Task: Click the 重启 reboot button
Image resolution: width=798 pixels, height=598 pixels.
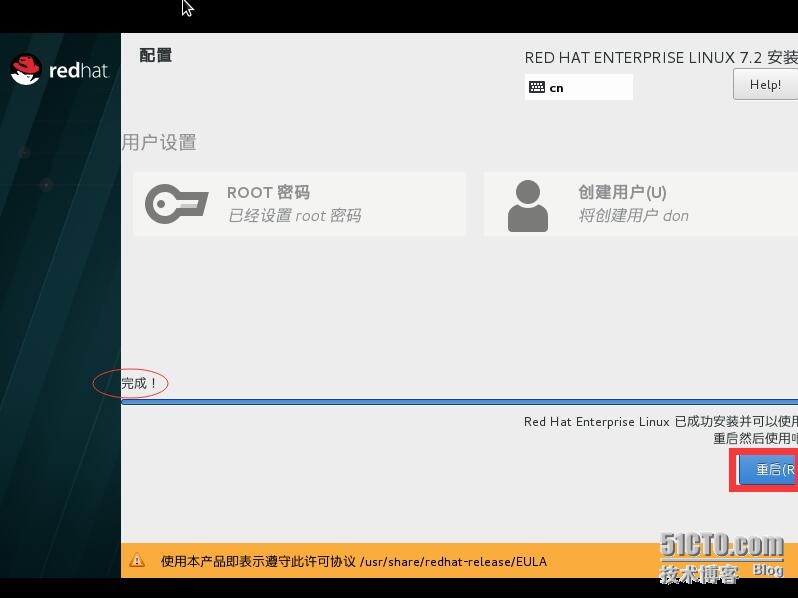Action: pos(767,469)
